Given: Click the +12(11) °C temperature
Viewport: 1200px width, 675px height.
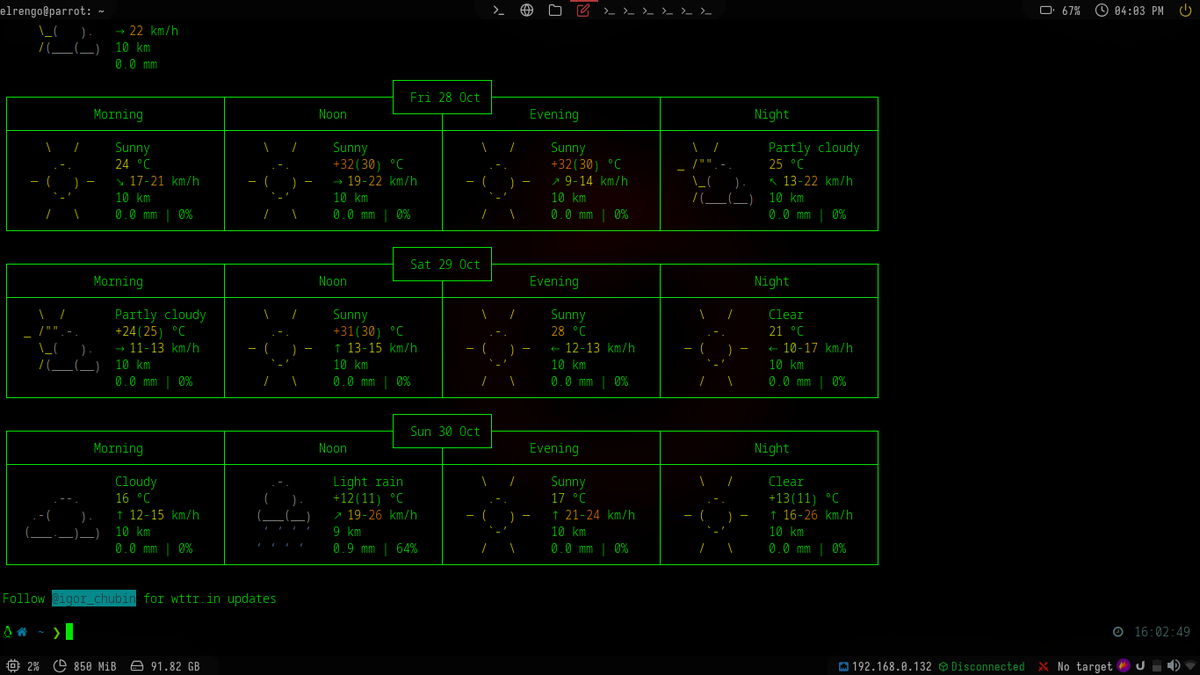Looking at the screenshot, I should tap(368, 498).
